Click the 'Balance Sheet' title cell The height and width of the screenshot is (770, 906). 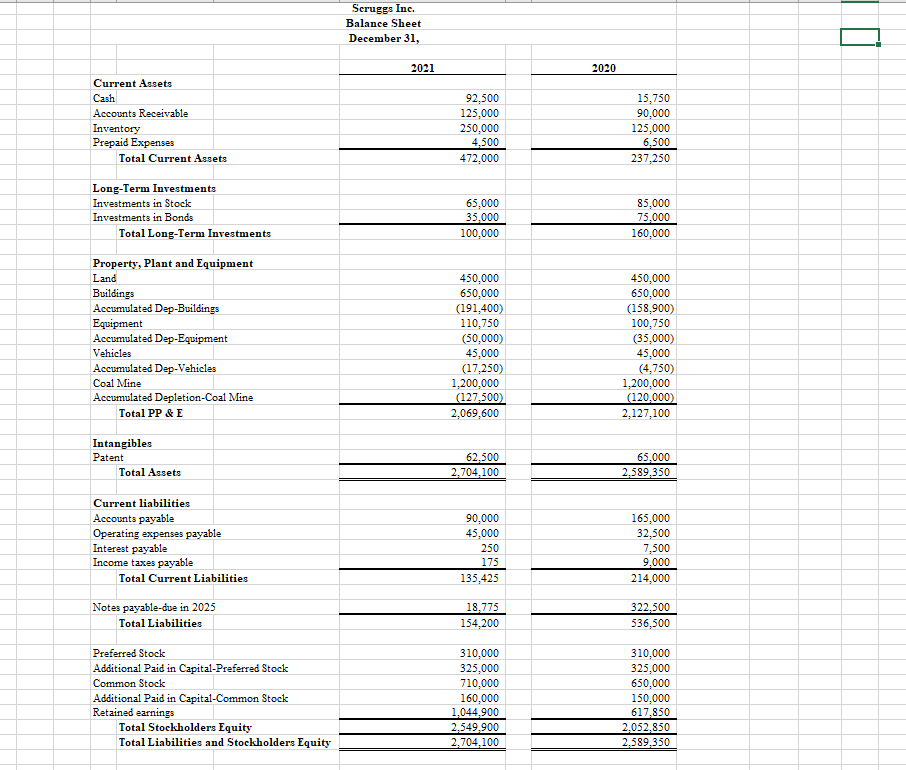click(x=383, y=23)
